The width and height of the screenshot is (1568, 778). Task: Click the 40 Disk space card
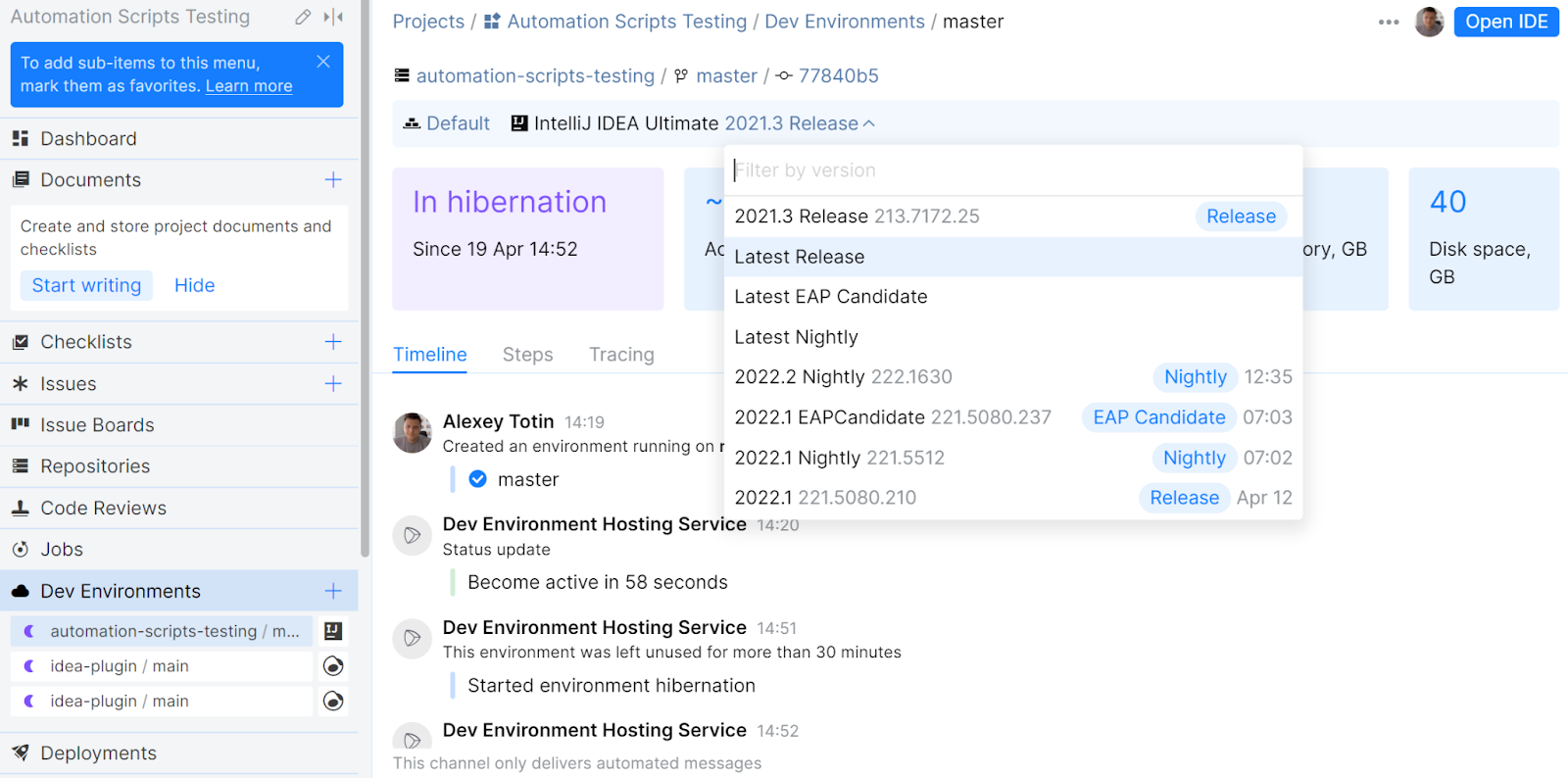(1484, 239)
